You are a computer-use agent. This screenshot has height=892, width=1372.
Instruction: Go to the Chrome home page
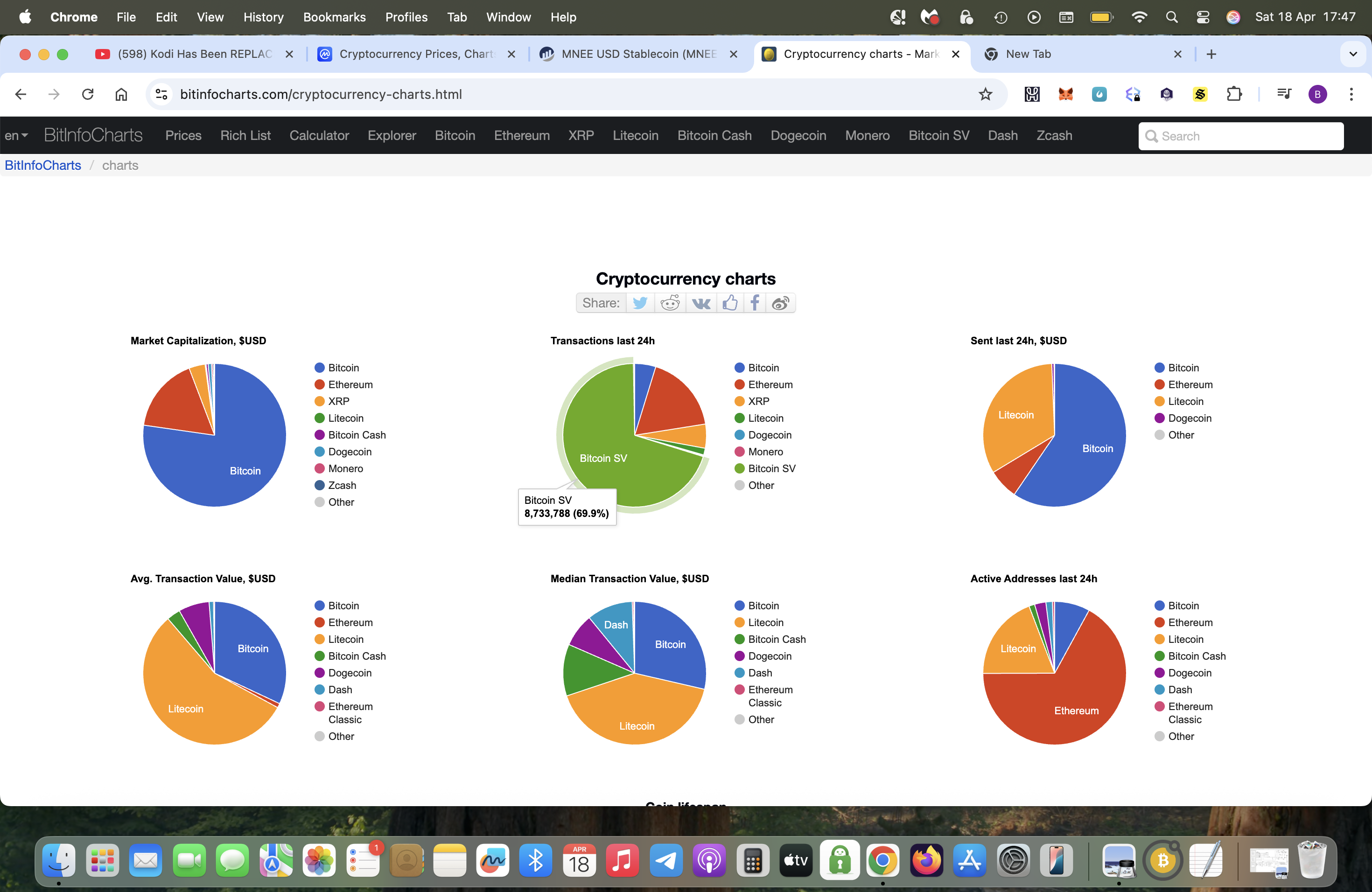(x=121, y=94)
